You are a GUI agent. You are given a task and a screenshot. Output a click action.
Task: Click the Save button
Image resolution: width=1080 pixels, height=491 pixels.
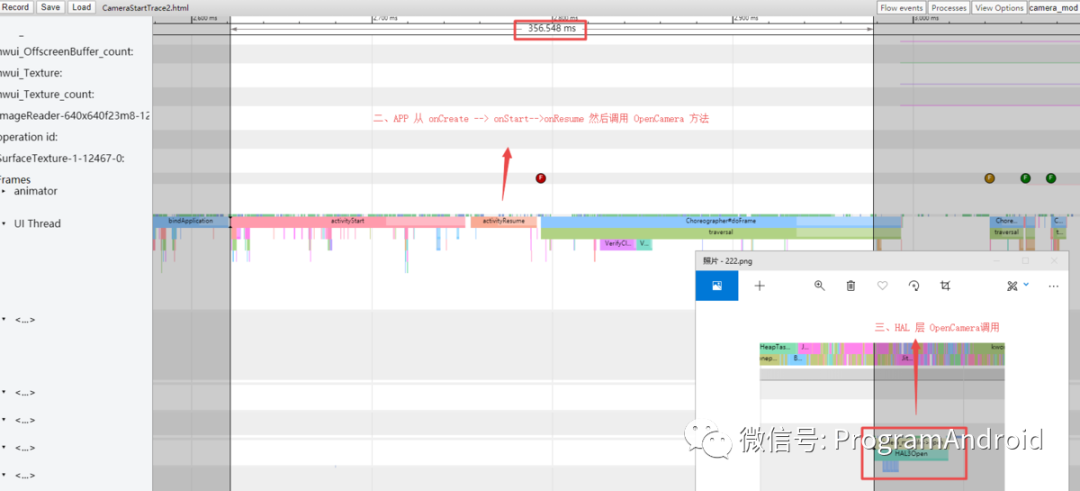(x=50, y=7)
